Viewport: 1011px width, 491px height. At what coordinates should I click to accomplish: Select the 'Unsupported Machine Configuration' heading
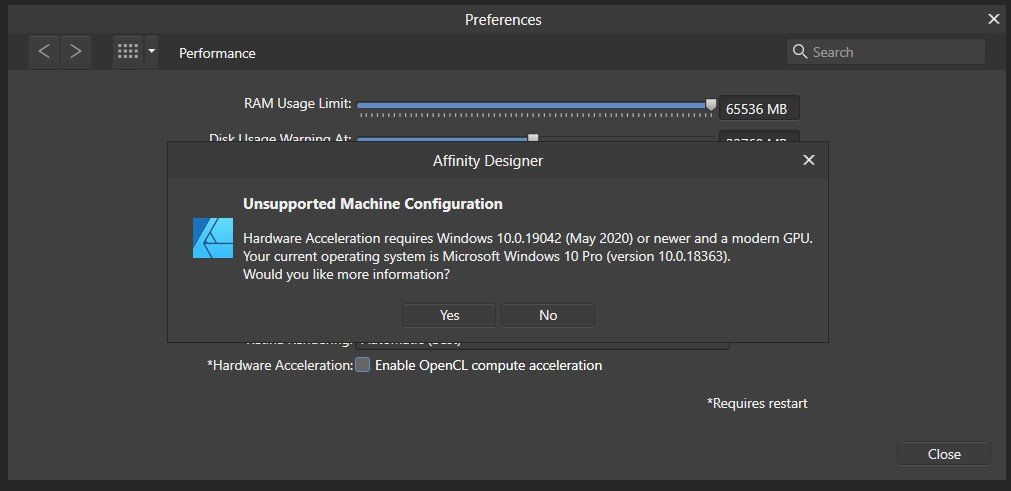coord(373,204)
